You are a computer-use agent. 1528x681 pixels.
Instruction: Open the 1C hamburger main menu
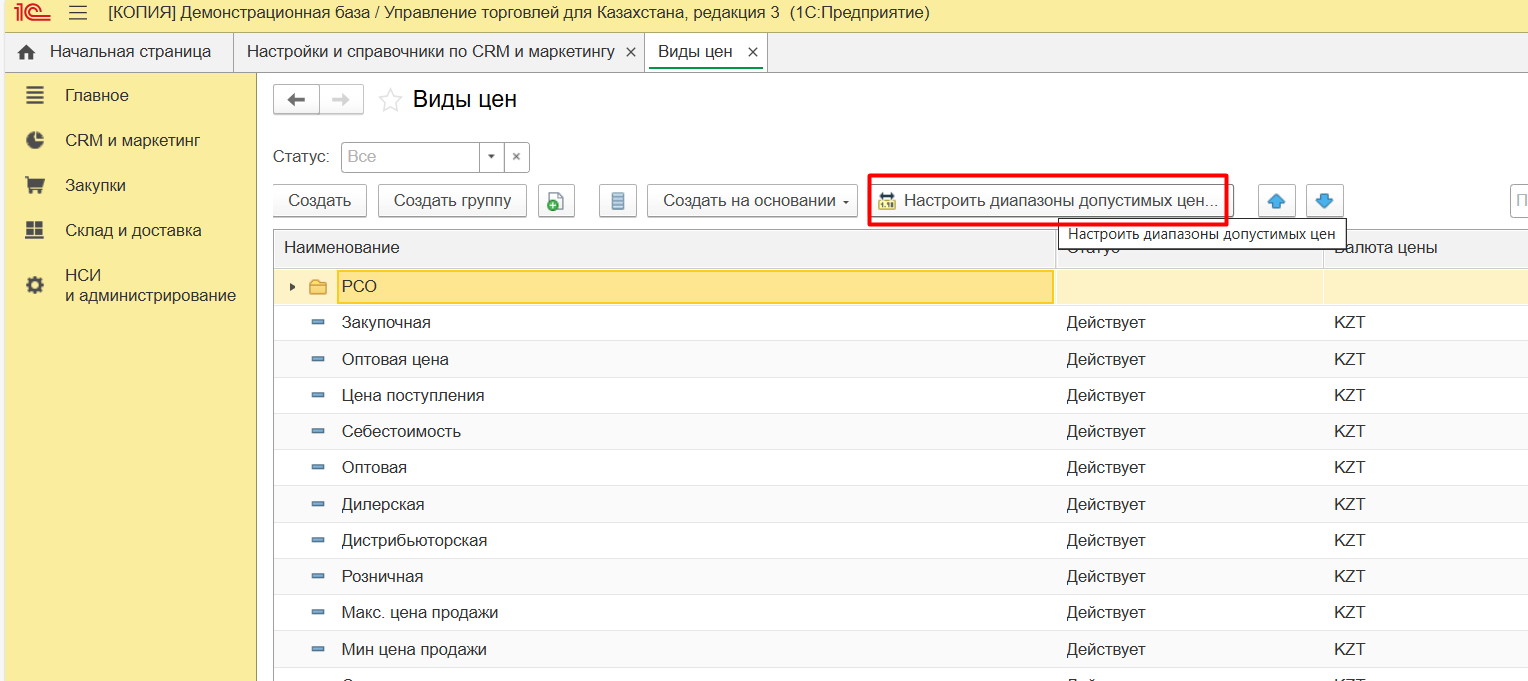(78, 13)
